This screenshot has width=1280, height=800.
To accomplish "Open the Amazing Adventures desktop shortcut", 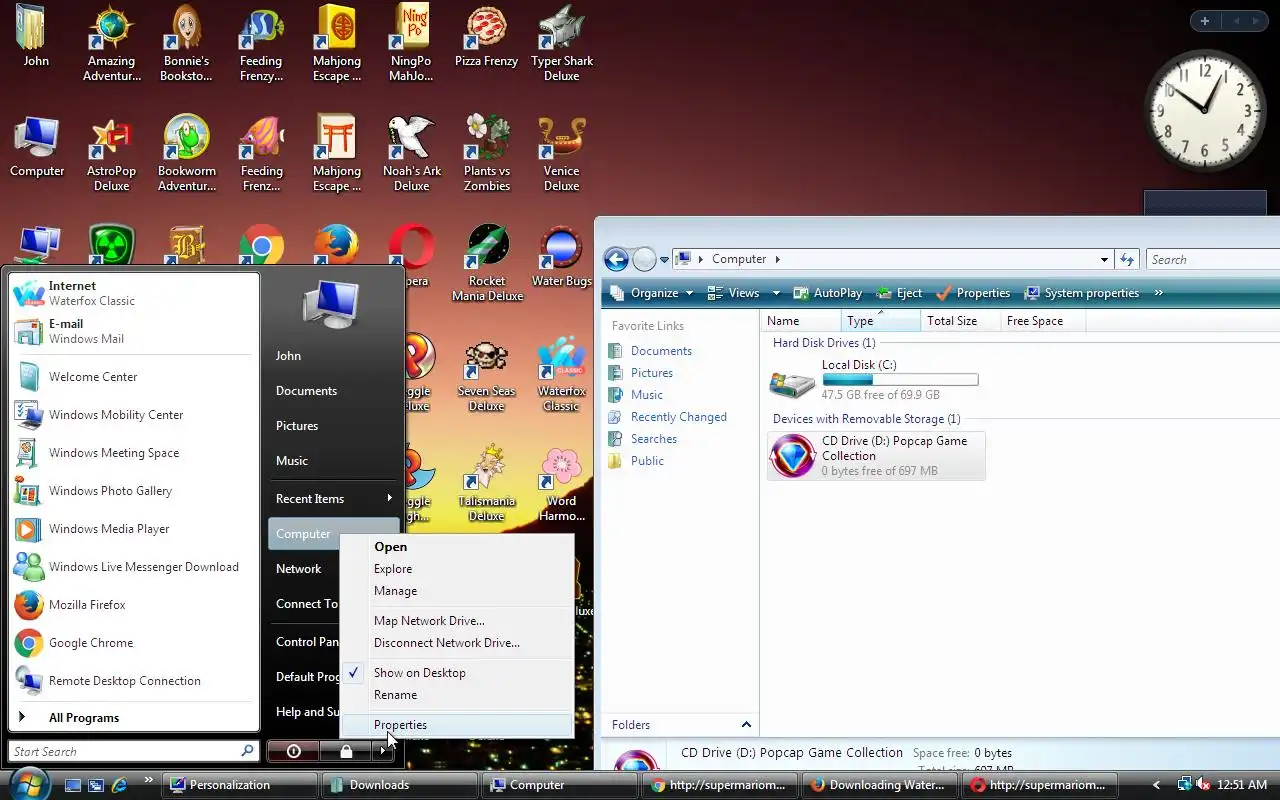I will [111, 44].
